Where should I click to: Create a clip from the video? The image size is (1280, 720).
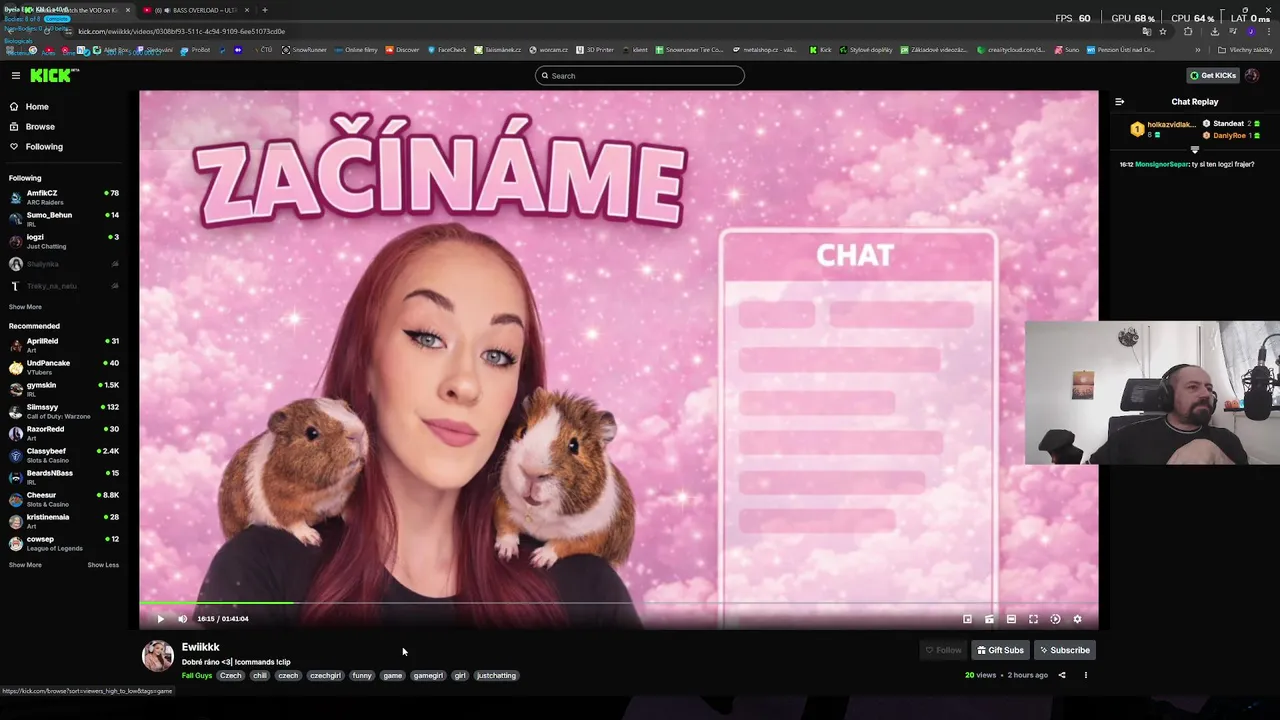click(x=989, y=619)
